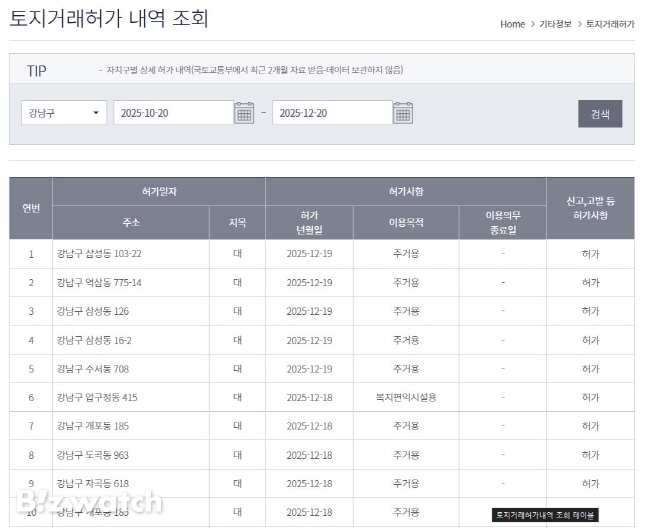Open the start date calendar picker icon
The height and width of the screenshot is (528, 645).
pyautogui.click(x=244, y=113)
